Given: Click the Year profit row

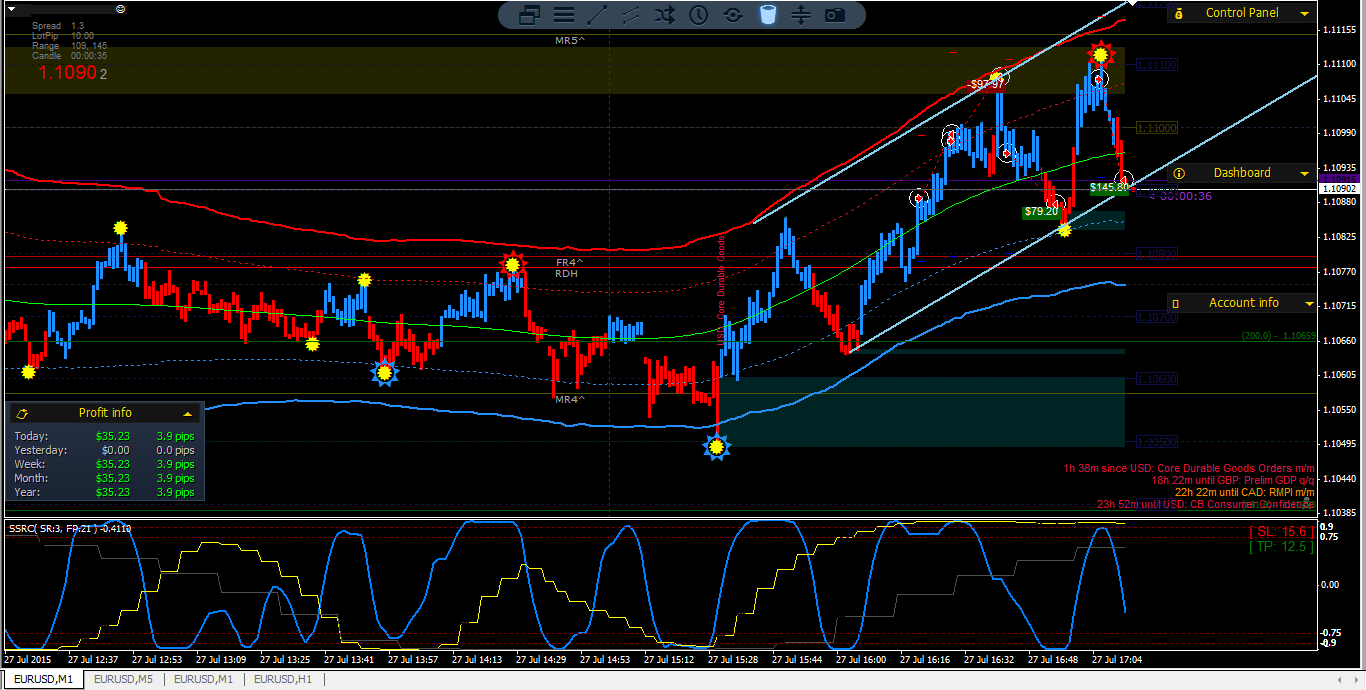Looking at the screenshot, I should click(x=105, y=492).
